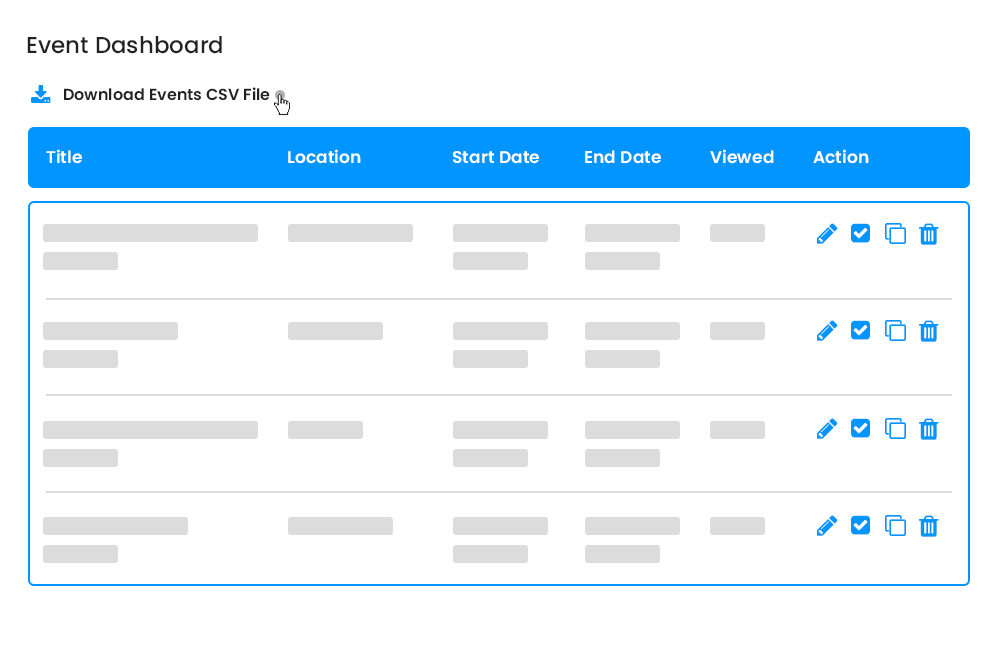Edit the fourth event row
The image size is (1000, 667).
pyautogui.click(x=827, y=525)
